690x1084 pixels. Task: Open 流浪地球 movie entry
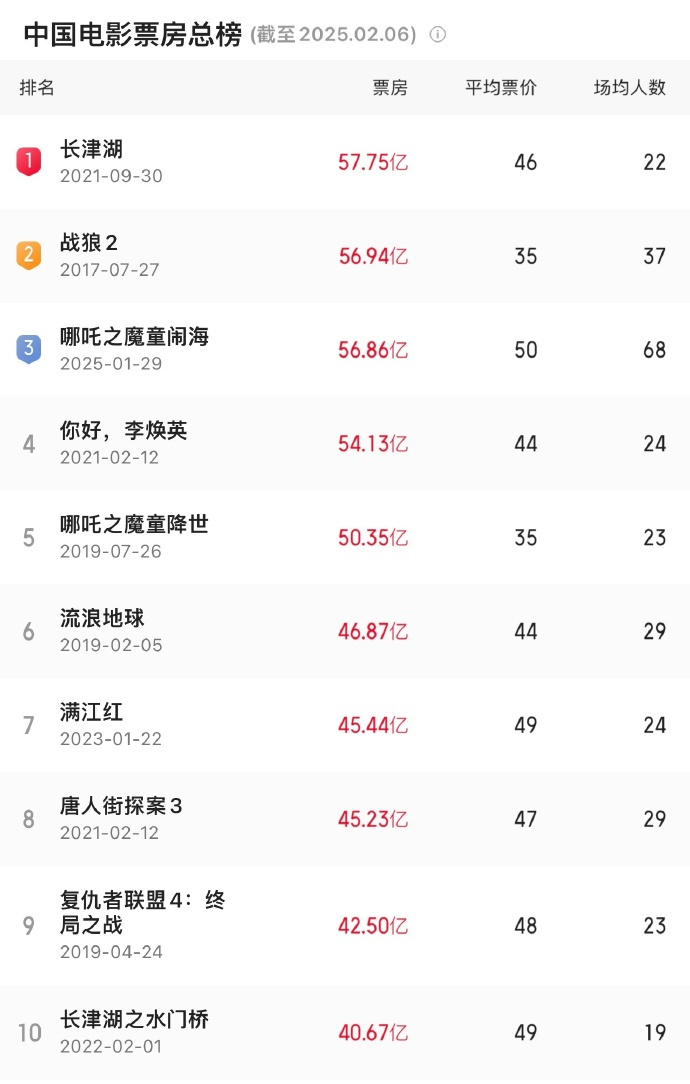[102, 618]
